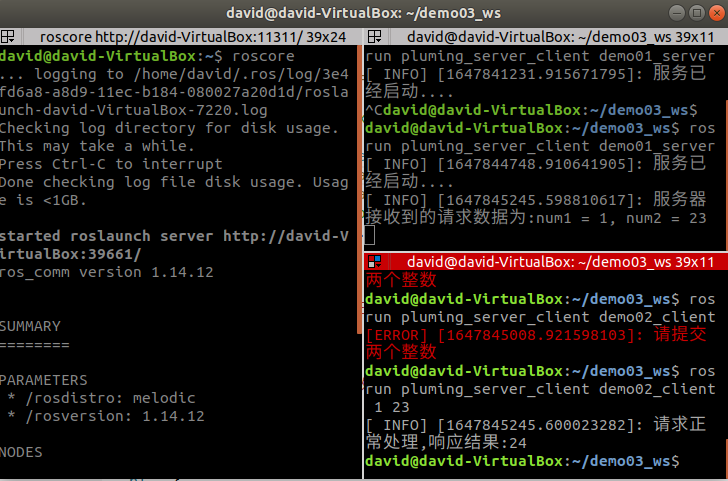The image size is (728, 481).
Task: Click the scrollbar of the roscore pane
Action: [x=359, y=189]
